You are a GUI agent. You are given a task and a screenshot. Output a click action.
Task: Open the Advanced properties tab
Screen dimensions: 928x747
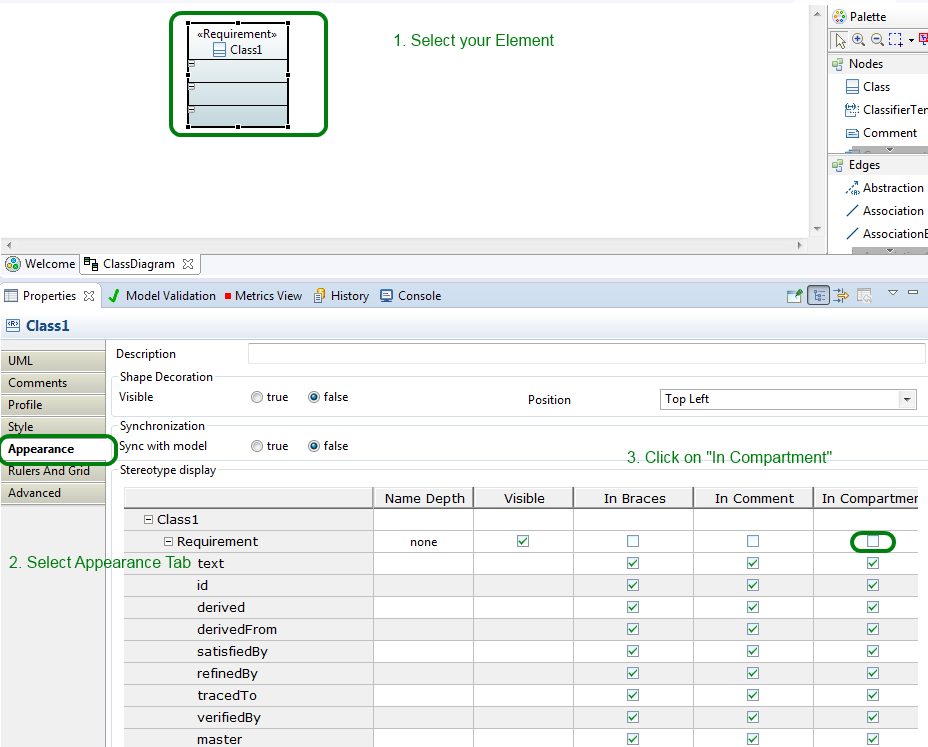point(53,493)
